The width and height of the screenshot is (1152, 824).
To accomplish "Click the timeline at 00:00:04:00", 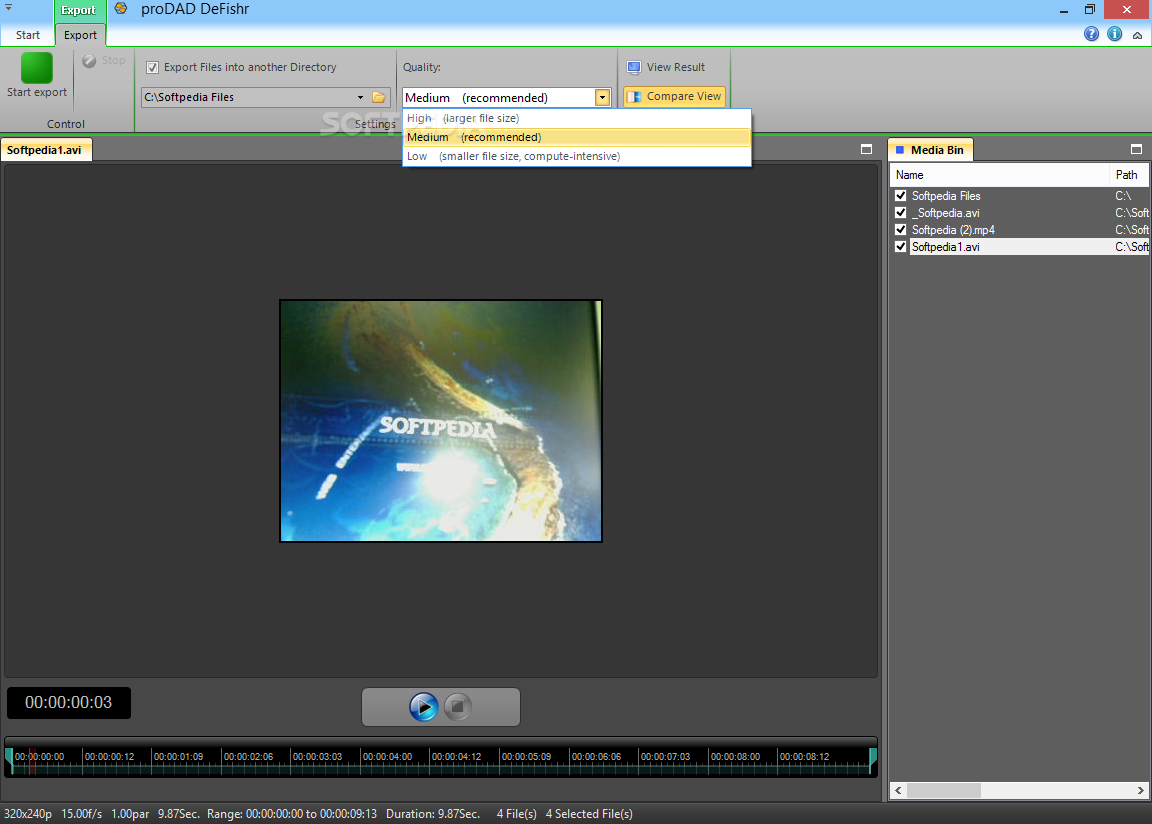I will coord(387,756).
